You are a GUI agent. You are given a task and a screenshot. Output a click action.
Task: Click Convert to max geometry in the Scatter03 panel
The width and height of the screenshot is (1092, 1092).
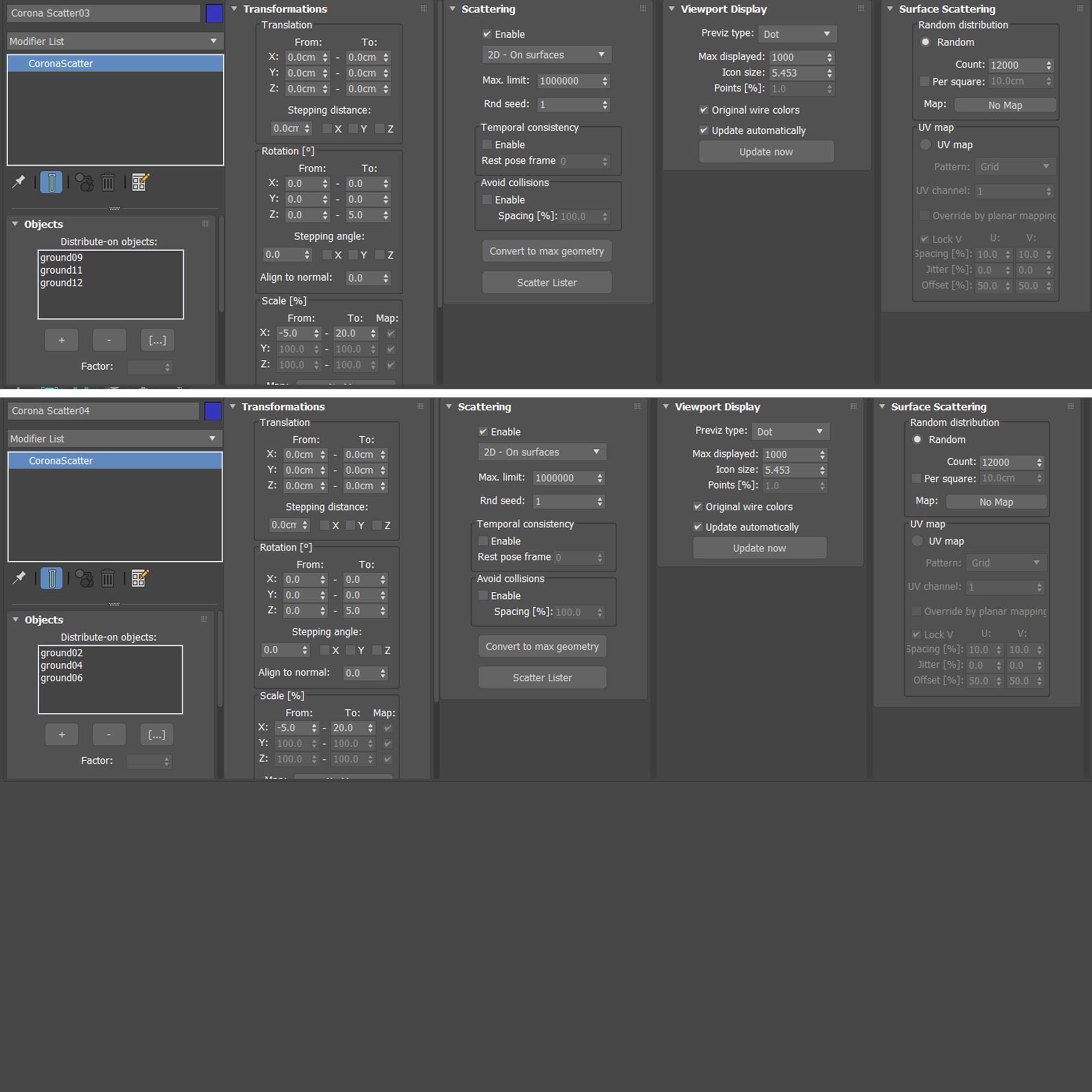(546, 251)
